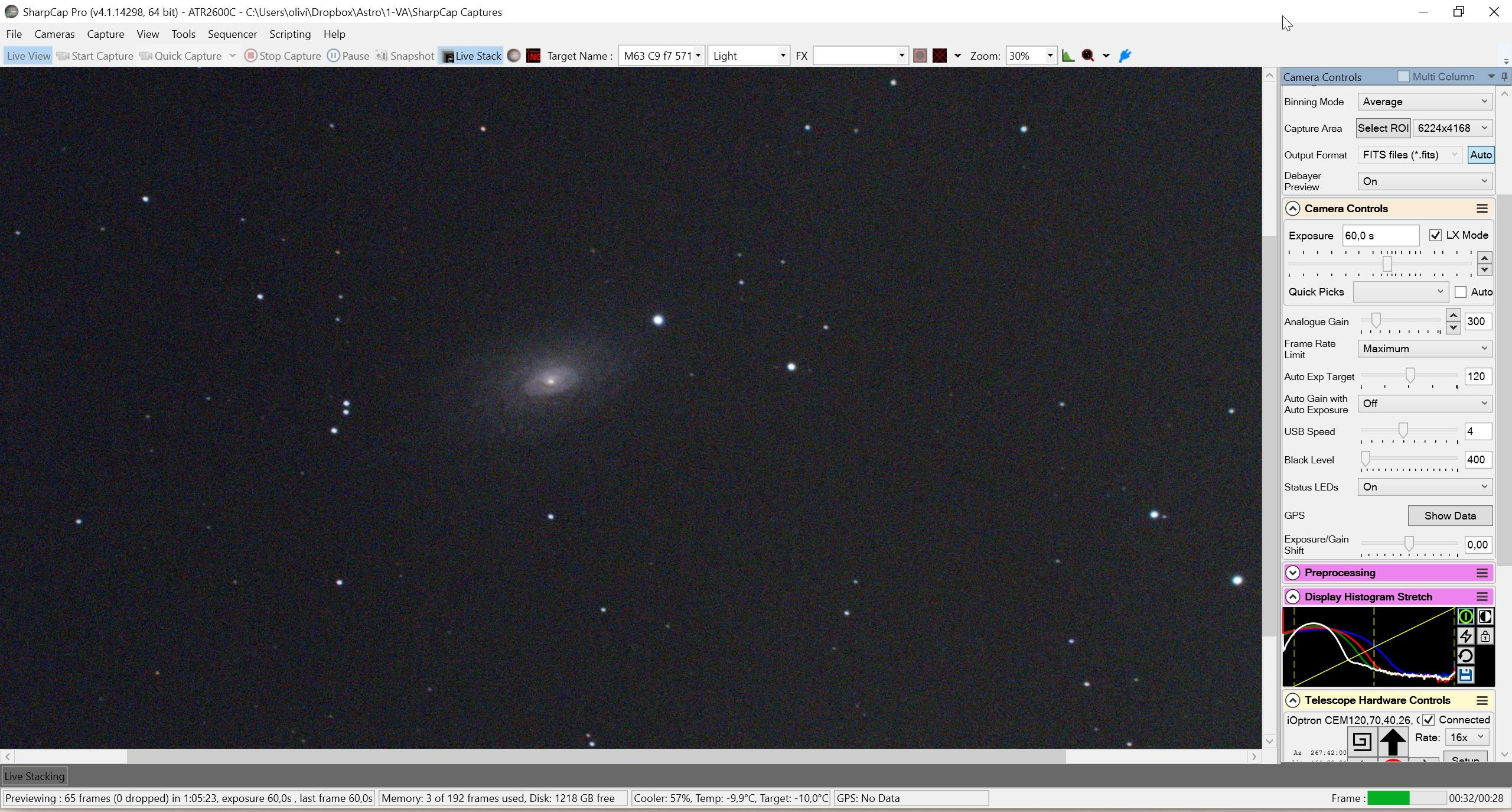This screenshot has height=812, width=1512.
Task: Save the histogram stretch settings
Action: tap(1465, 675)
